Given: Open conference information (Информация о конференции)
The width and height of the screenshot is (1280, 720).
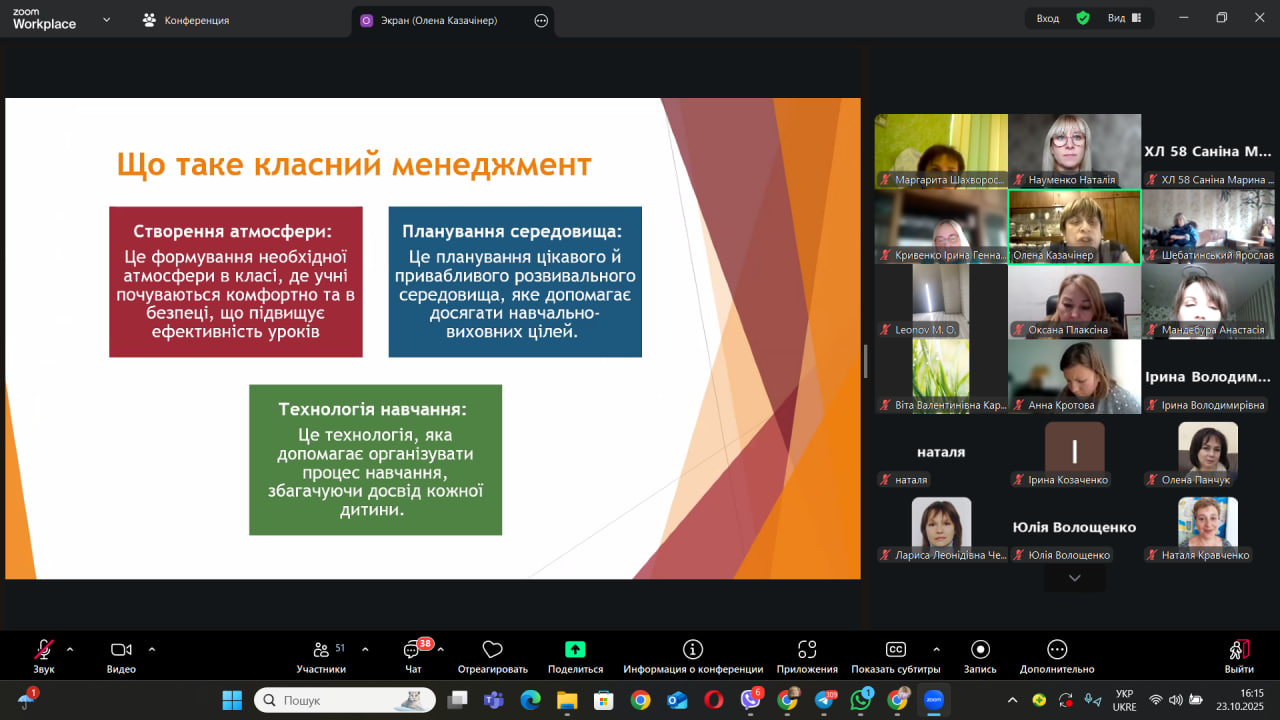Looking at the screenshot, I should tap(692, 656).
